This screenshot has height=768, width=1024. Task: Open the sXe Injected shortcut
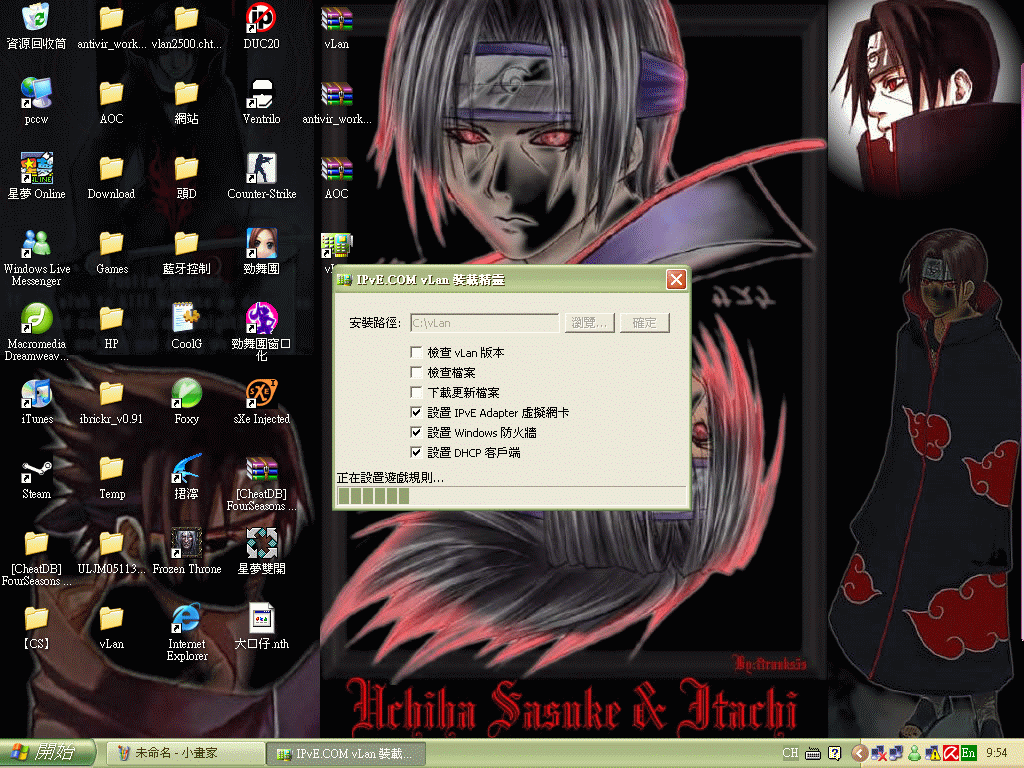tap(261, 395)
